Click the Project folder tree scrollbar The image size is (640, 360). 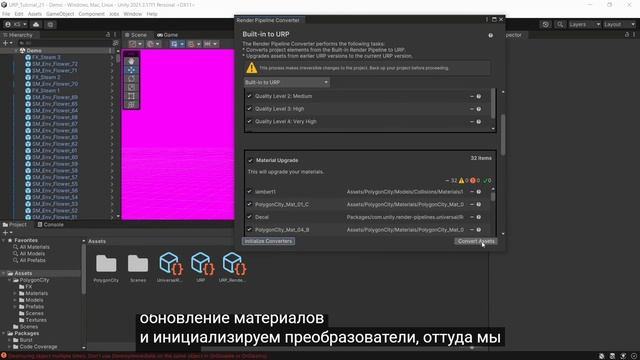(84, 269)
